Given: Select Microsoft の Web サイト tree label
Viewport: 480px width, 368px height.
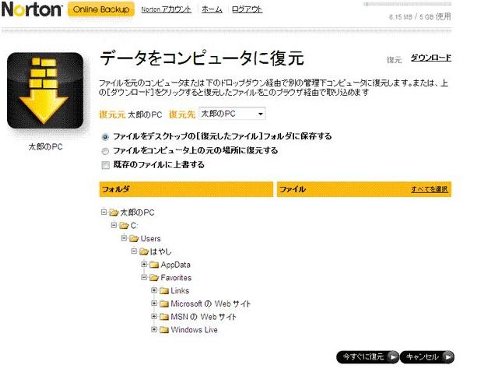Looking at the screenshot, I should pyautogui.click(x=210, y=304).
